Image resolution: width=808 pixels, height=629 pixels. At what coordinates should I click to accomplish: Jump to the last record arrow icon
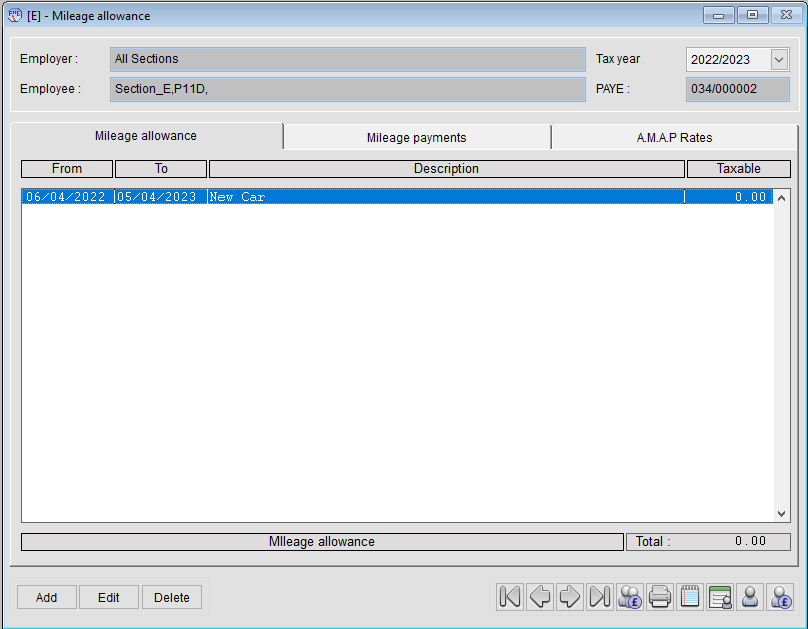pyautogui.click(x=599, y=597)
